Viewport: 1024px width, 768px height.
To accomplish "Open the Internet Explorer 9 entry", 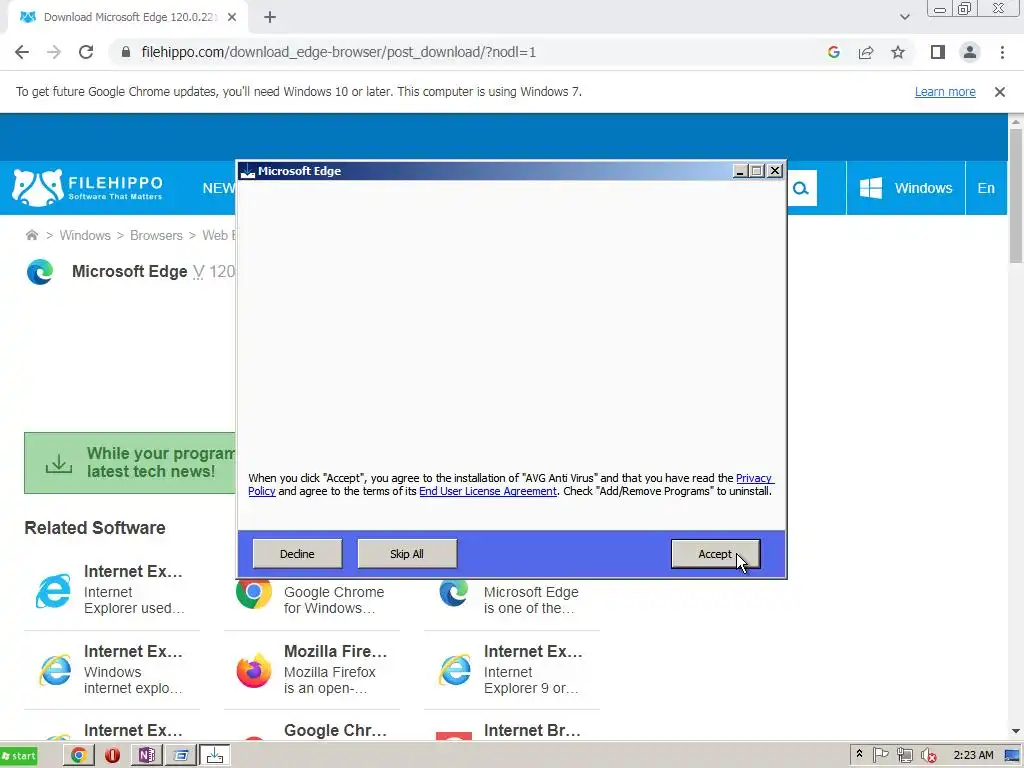I will [511, 669].
